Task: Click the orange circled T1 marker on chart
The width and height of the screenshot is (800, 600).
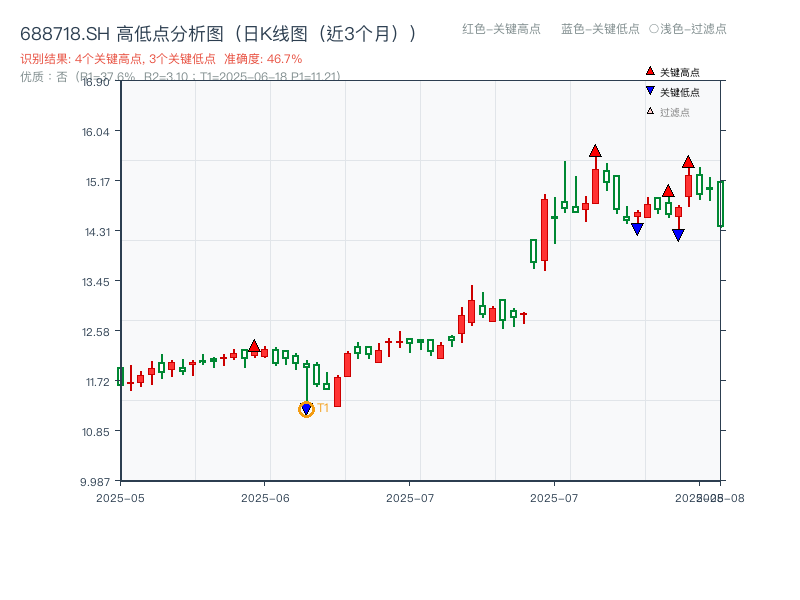Action: coord(305,408)
